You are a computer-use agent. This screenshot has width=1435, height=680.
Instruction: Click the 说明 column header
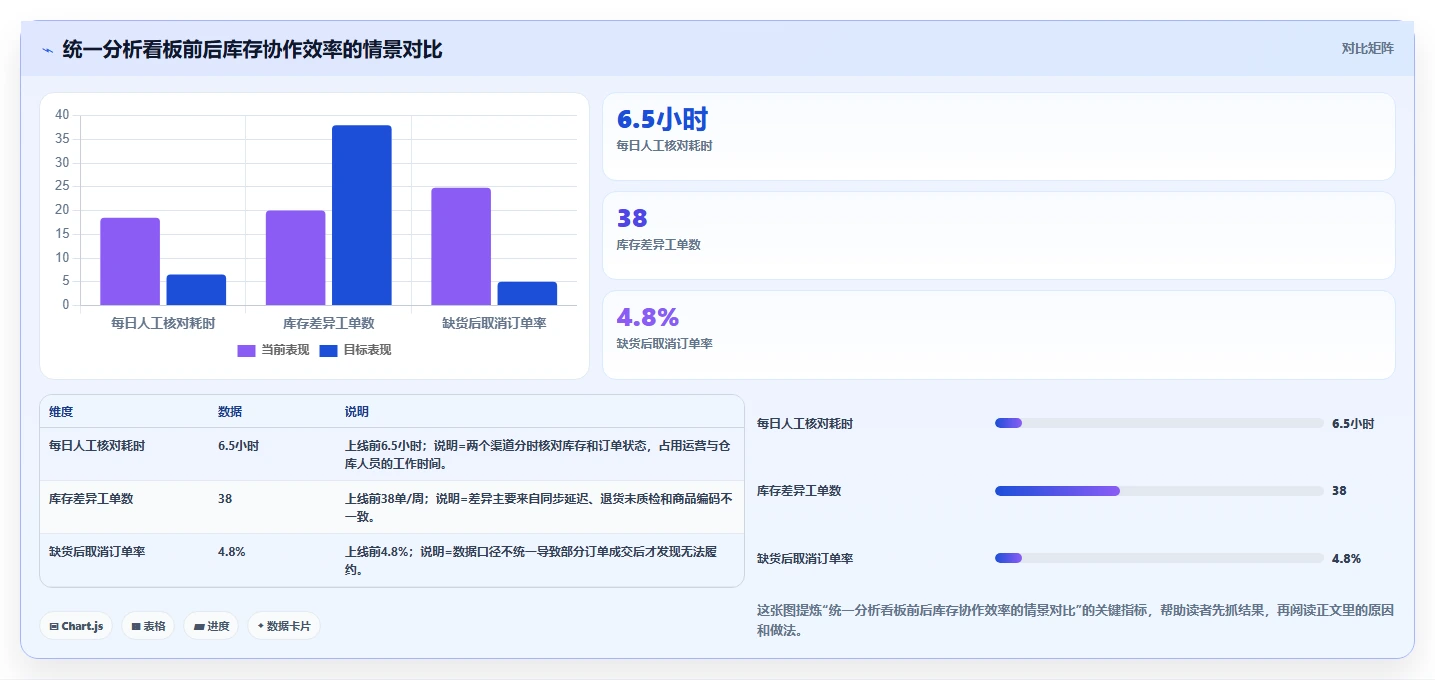357,412
